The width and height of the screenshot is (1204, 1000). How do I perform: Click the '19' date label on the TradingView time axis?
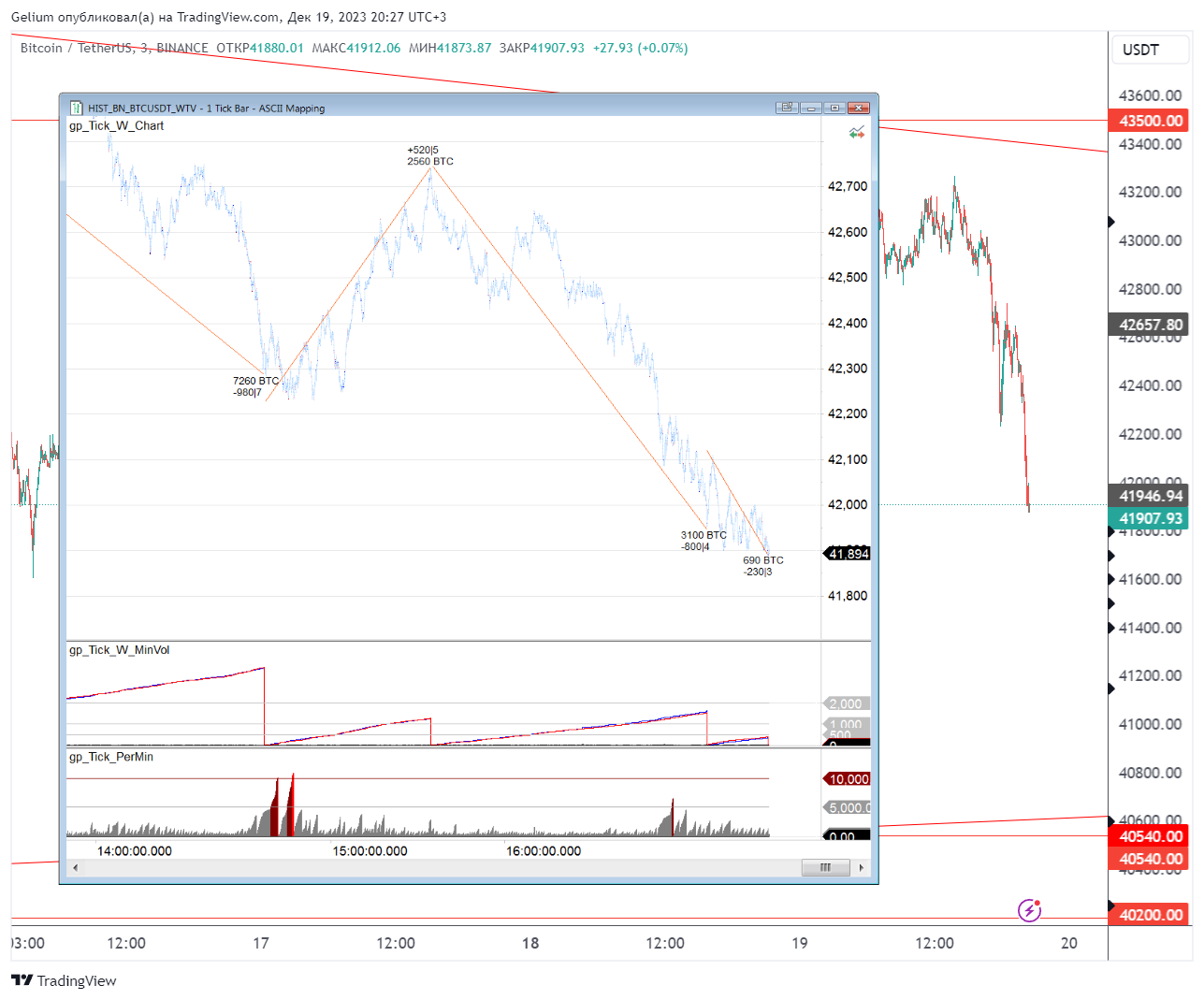[x=800, y=943]
